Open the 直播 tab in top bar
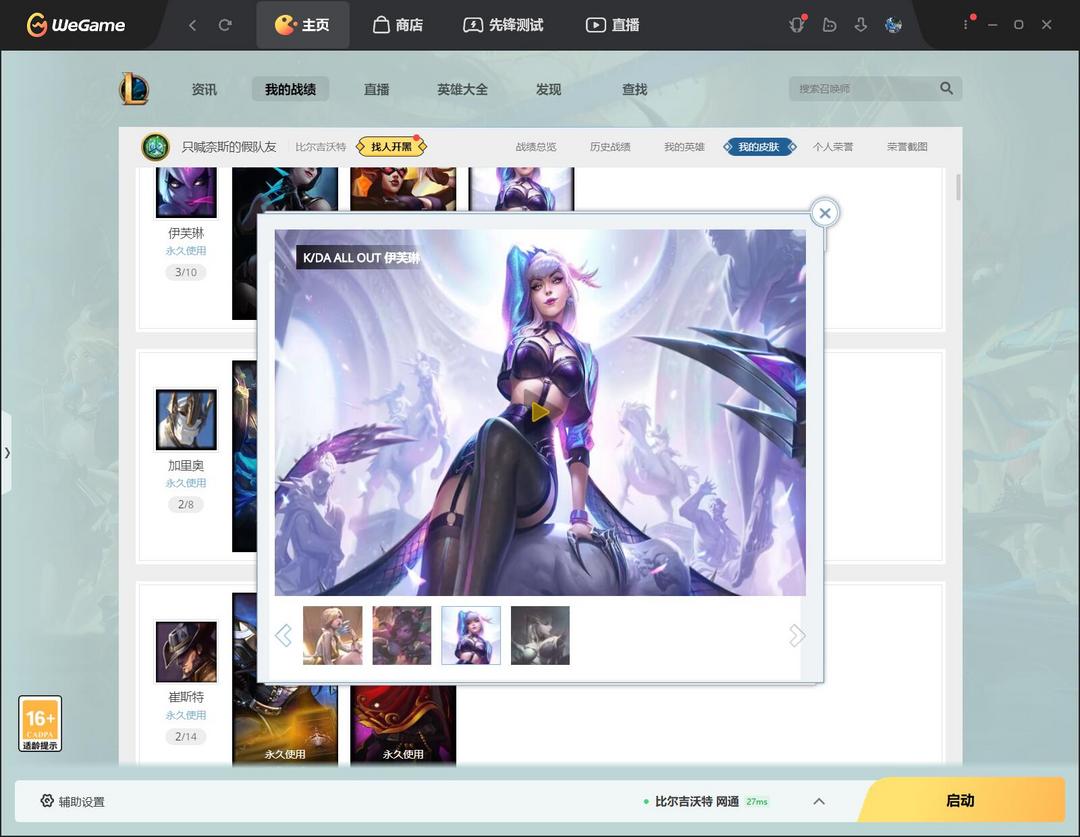 612,25
